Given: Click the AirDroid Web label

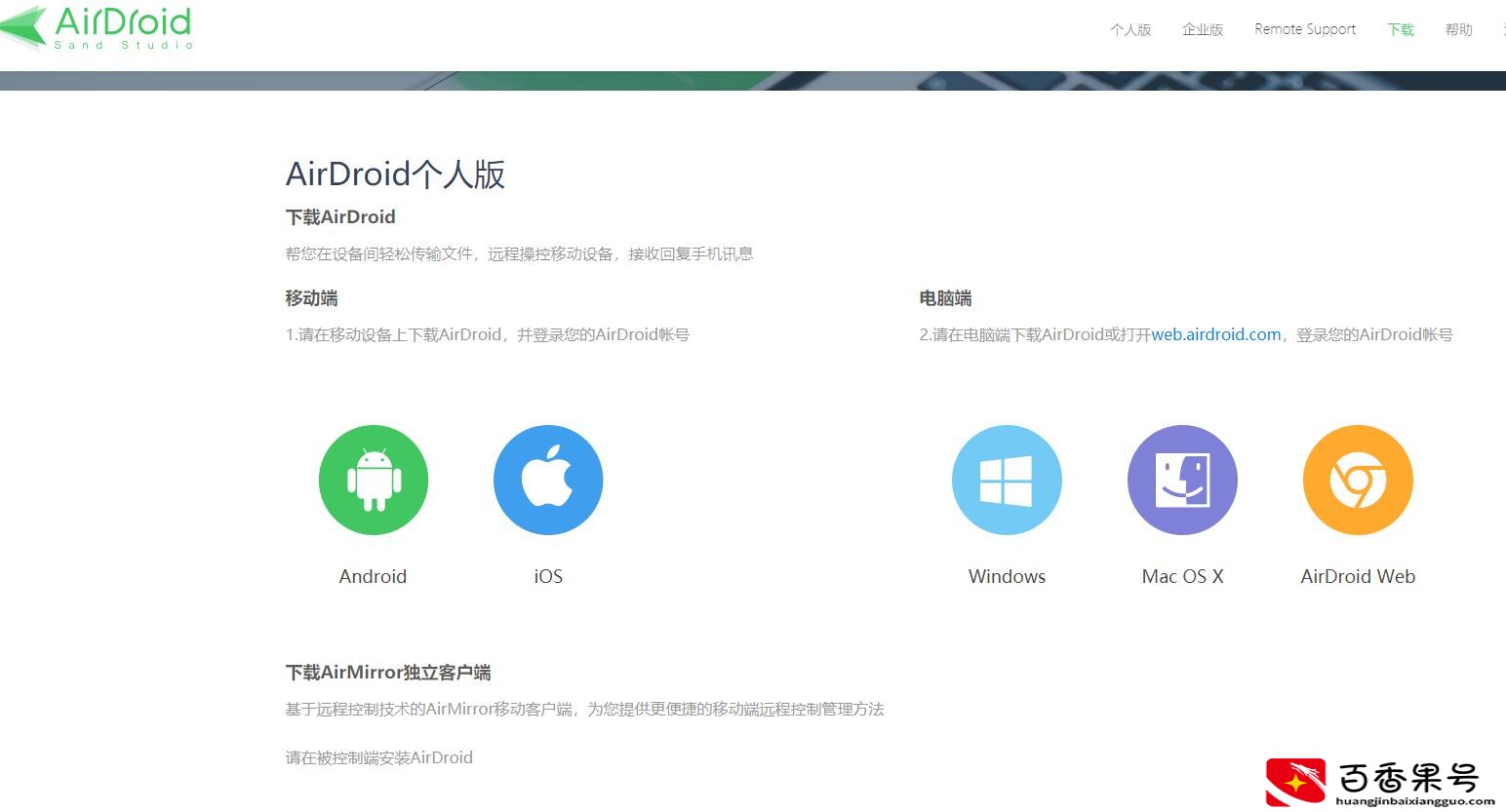Looking at the screenshot, I should coord(1358,576).
